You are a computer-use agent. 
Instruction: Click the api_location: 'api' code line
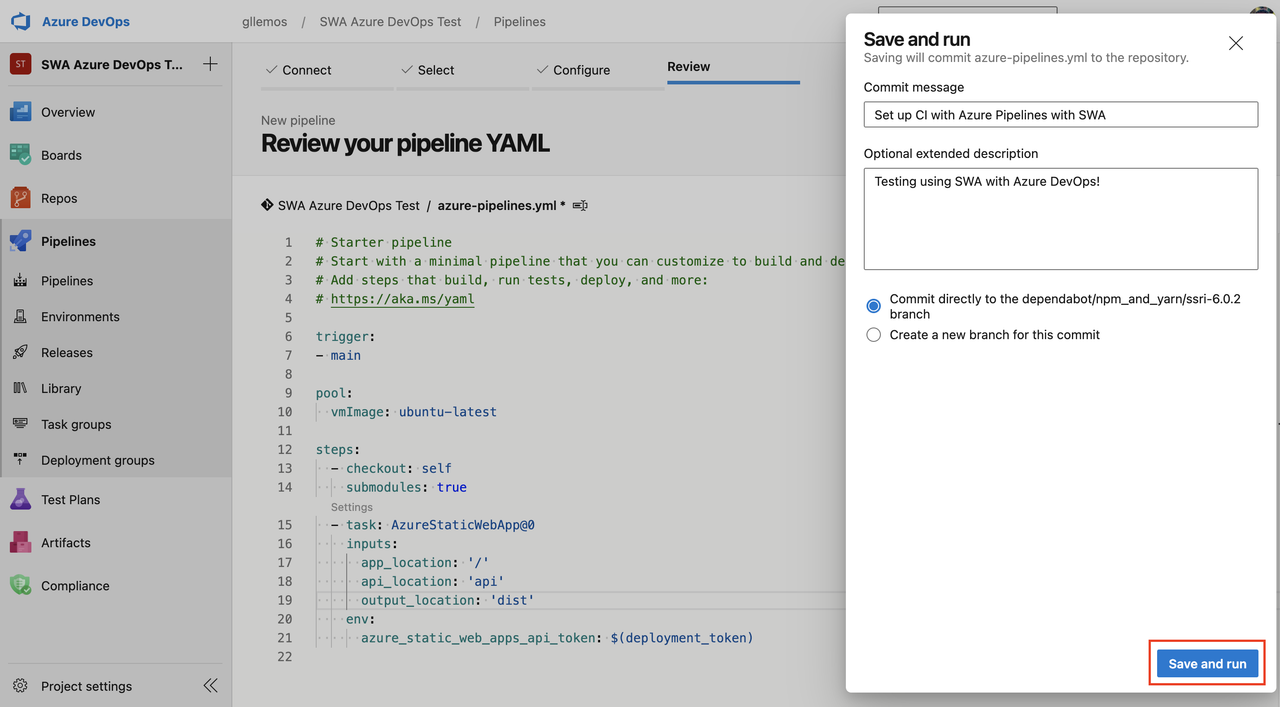coord(432,581)
